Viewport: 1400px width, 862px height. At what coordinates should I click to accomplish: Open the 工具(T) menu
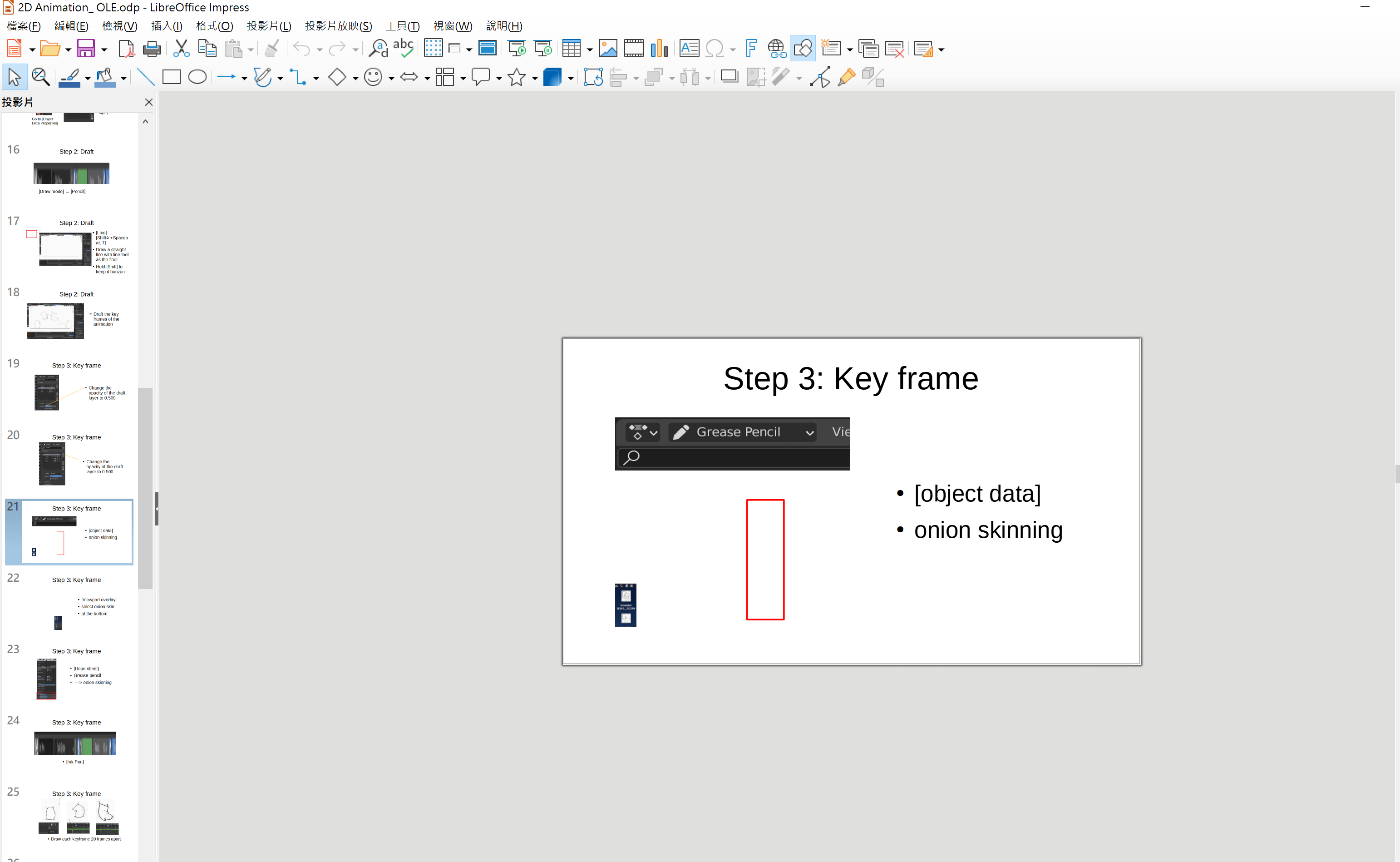(x=402, y=26)
